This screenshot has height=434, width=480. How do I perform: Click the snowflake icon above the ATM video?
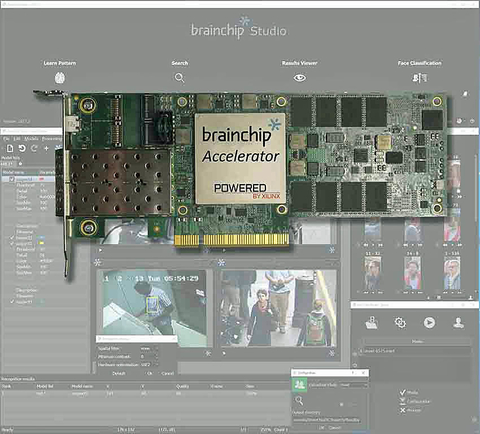tap(97, 262)
